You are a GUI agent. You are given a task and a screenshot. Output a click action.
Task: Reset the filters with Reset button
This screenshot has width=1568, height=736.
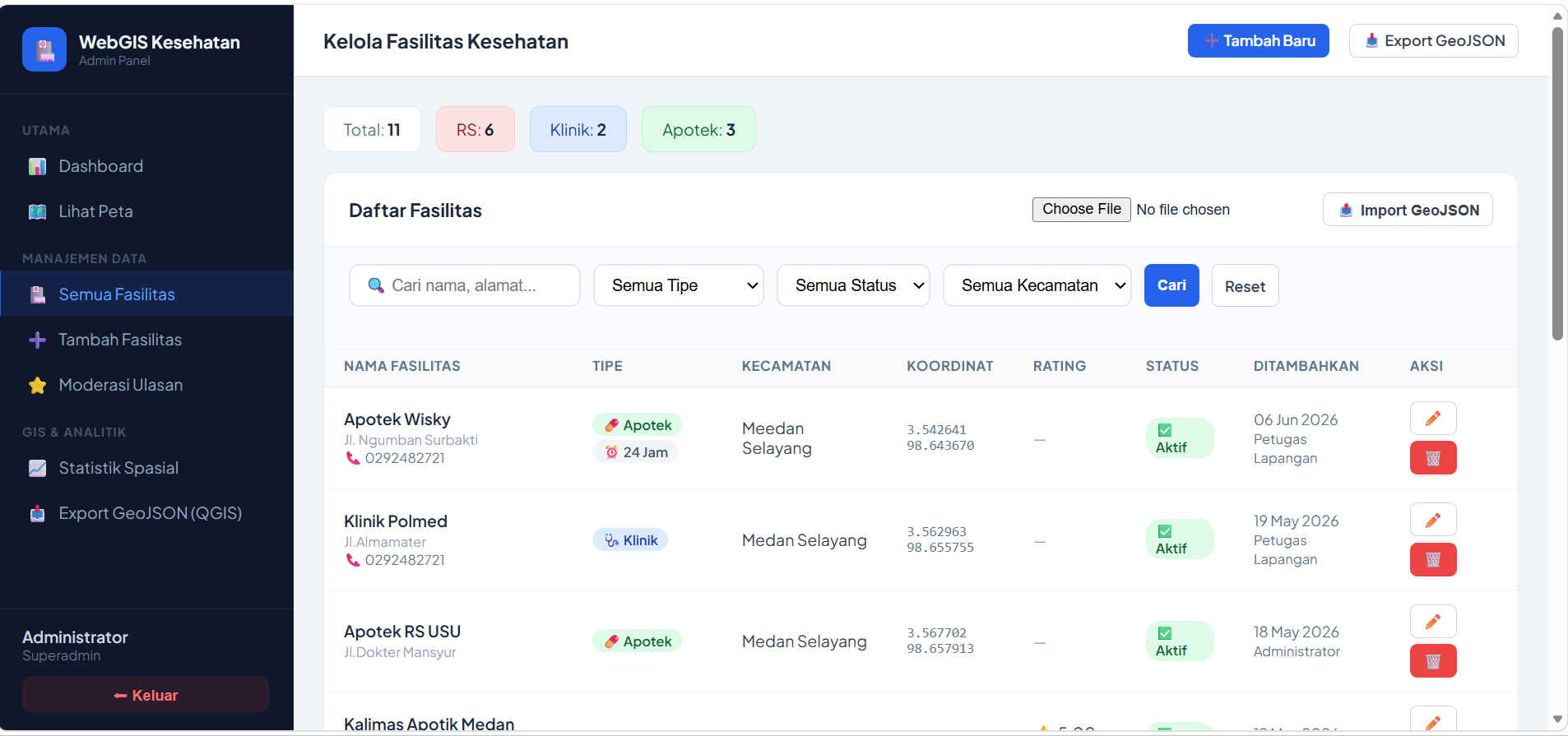click(1245, 285)
